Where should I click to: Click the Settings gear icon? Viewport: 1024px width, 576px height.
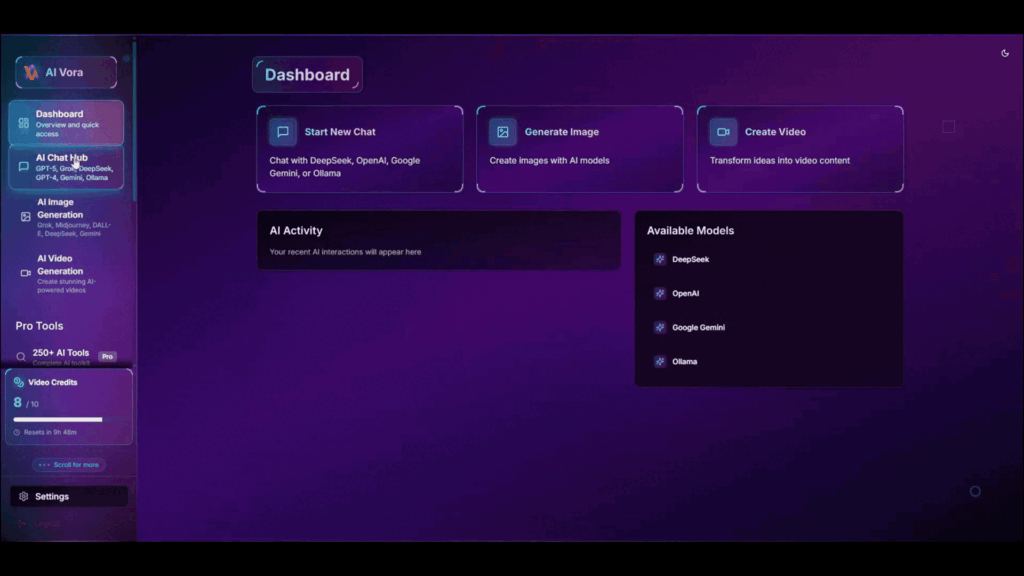pos(24,496)
